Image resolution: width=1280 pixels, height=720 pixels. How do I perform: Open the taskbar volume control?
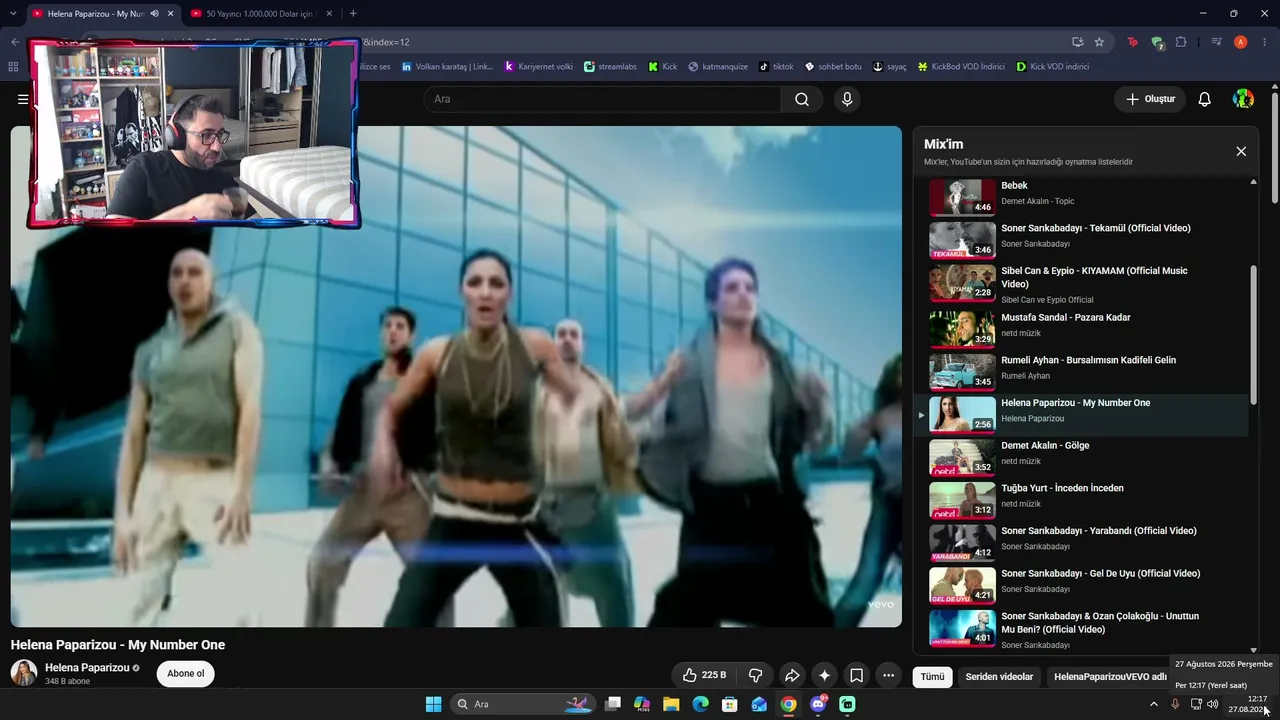click(x=1213, y=704)
